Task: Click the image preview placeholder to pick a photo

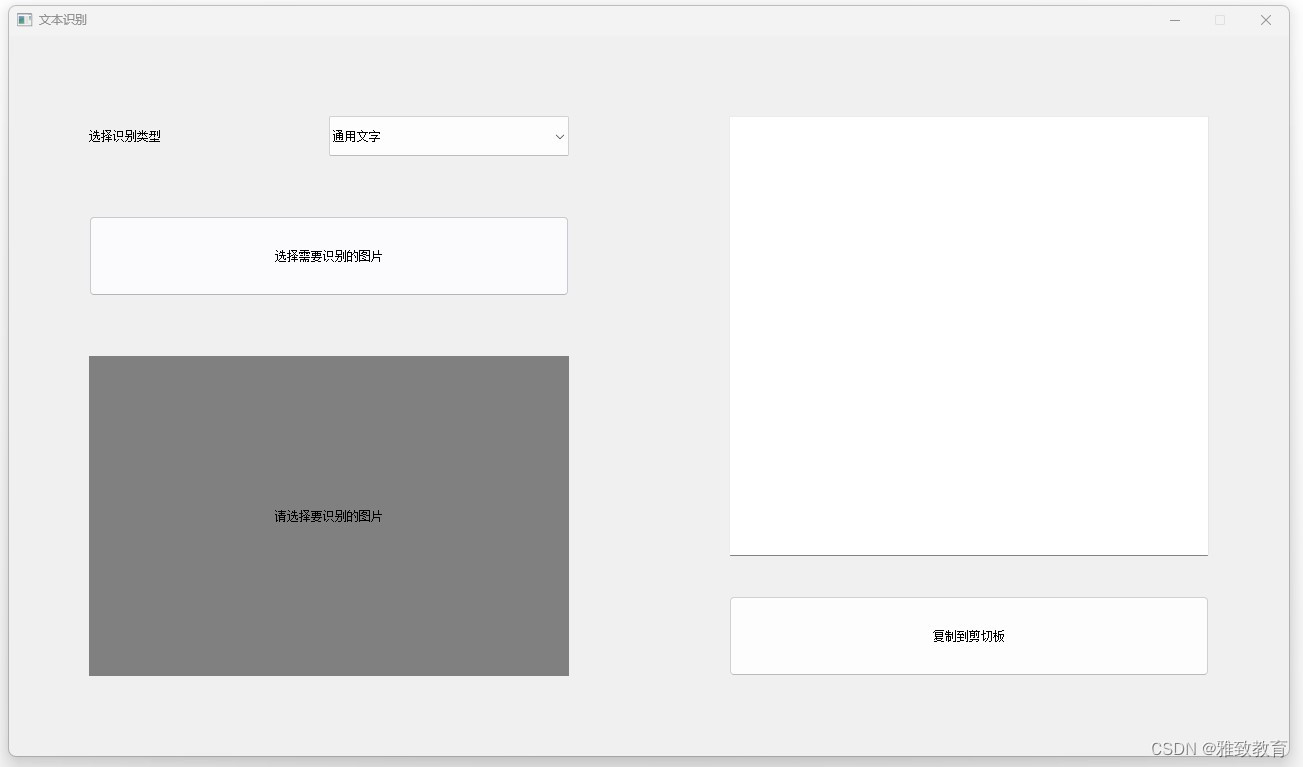Action: click(x=328, y=515)
